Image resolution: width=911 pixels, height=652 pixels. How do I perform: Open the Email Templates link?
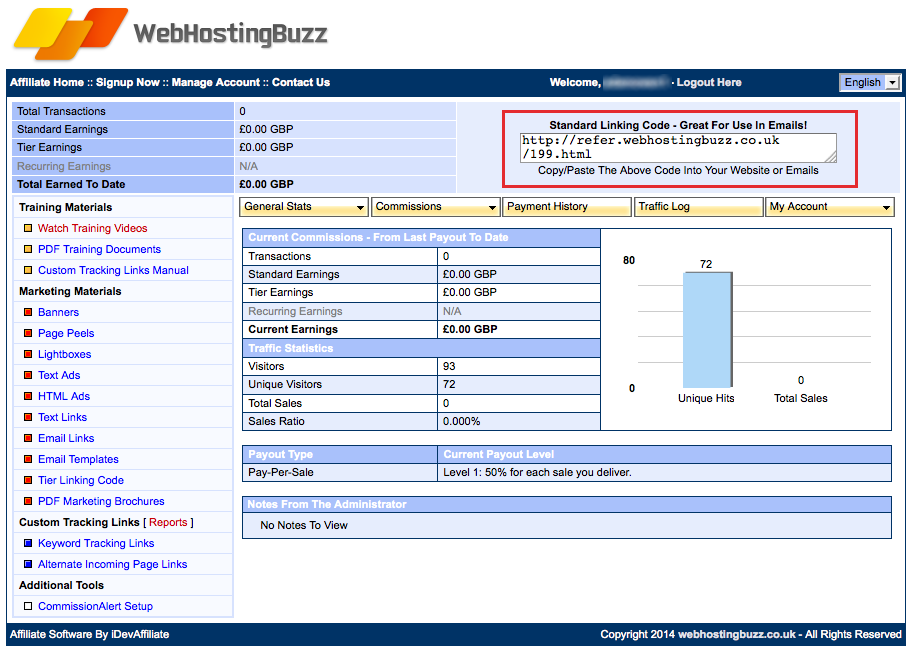coord(78,459)
